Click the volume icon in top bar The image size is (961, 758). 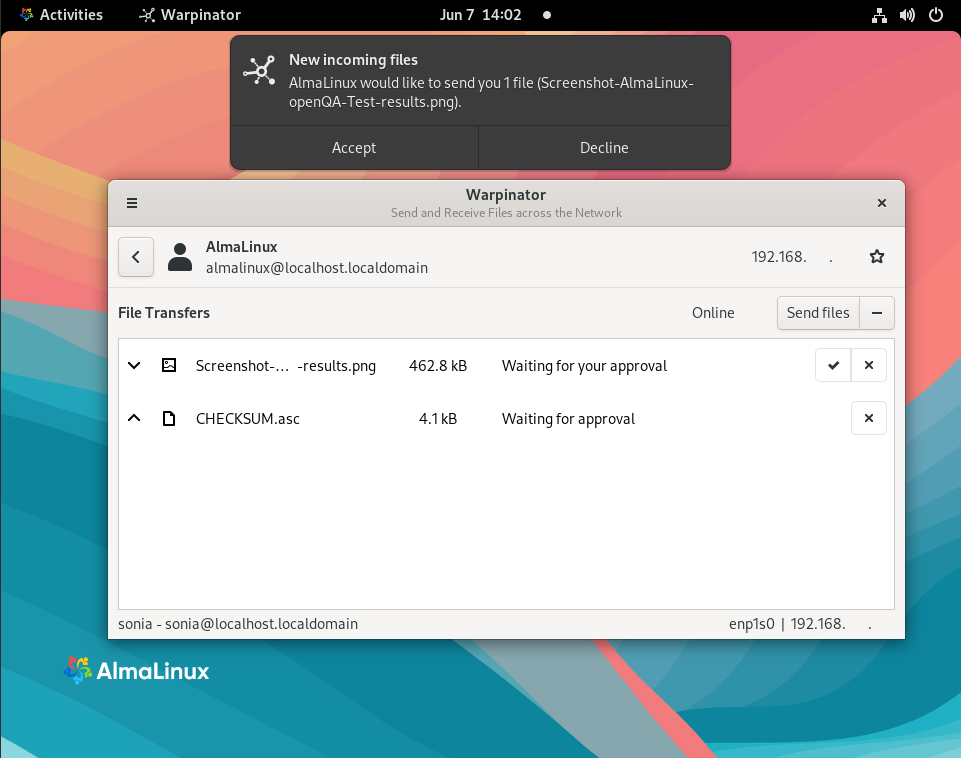pyautogui.click(x=907, y=15)
